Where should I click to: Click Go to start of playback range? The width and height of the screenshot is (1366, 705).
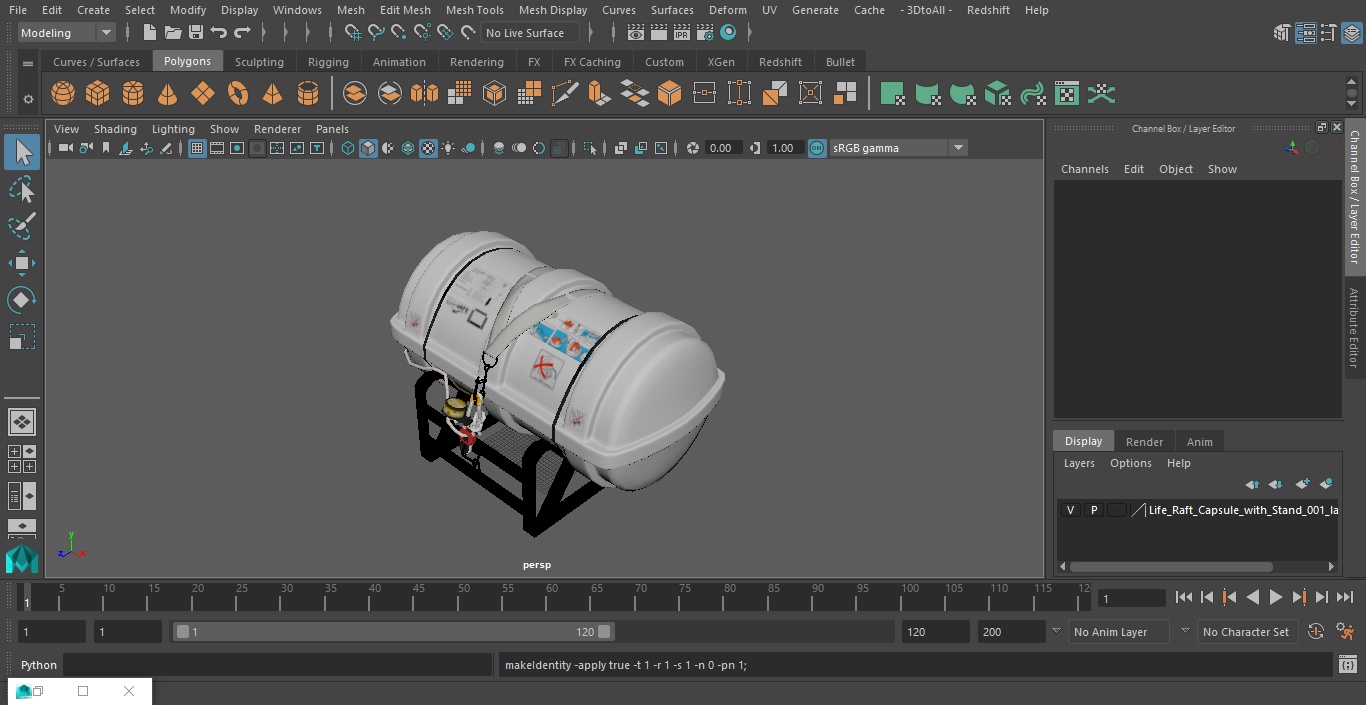tap(1184, 597)
